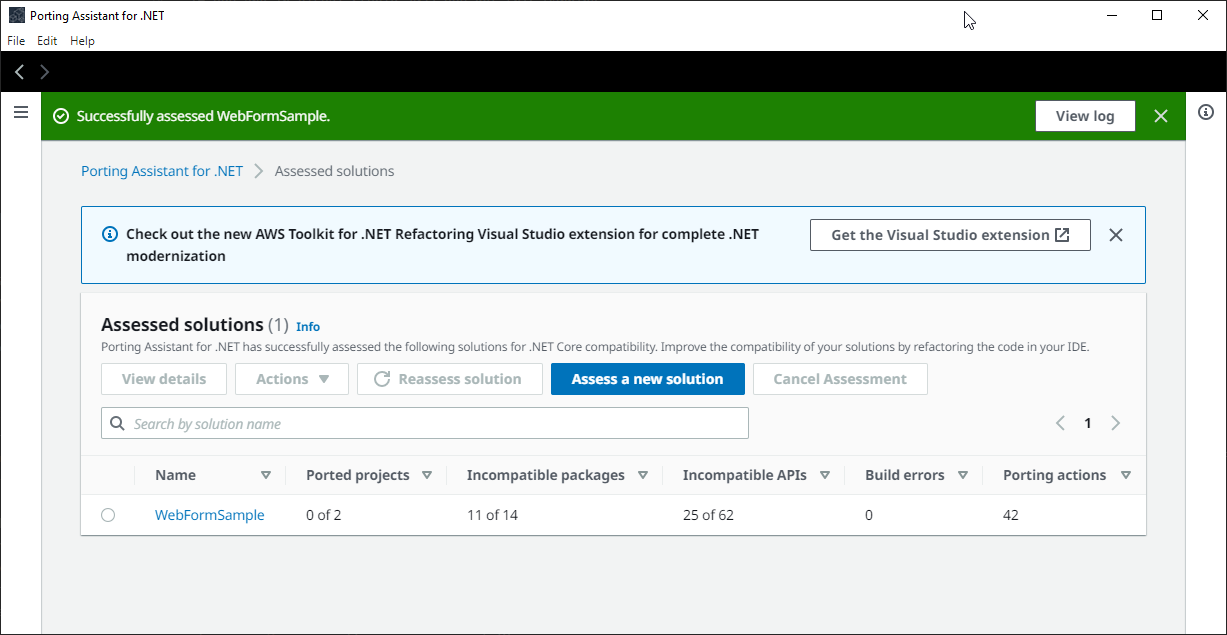Close the AWS Toolkit info banner
Image resolution: width=1227 pixels, height=635 pixels.
[x=1116, y=235]
